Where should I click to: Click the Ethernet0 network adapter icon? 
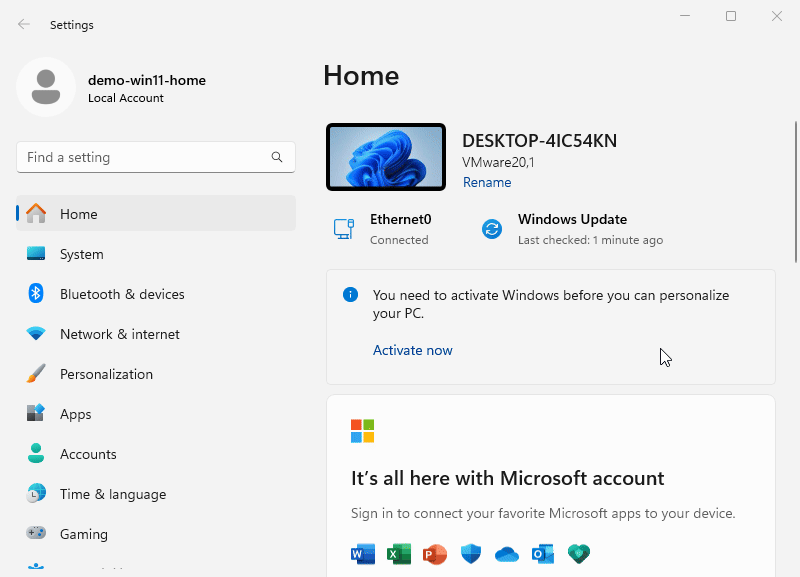click(x=344, y=229)
